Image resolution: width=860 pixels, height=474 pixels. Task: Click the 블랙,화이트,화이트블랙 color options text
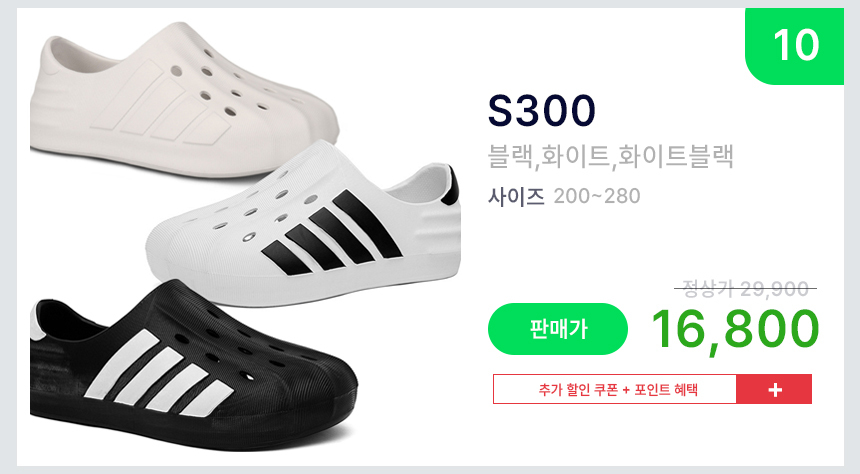pos(610,156)
